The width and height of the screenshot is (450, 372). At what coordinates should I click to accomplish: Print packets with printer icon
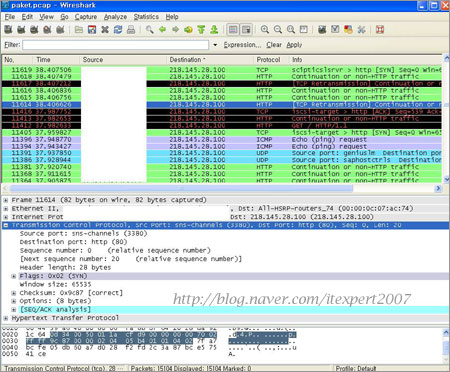coord(131,30)
